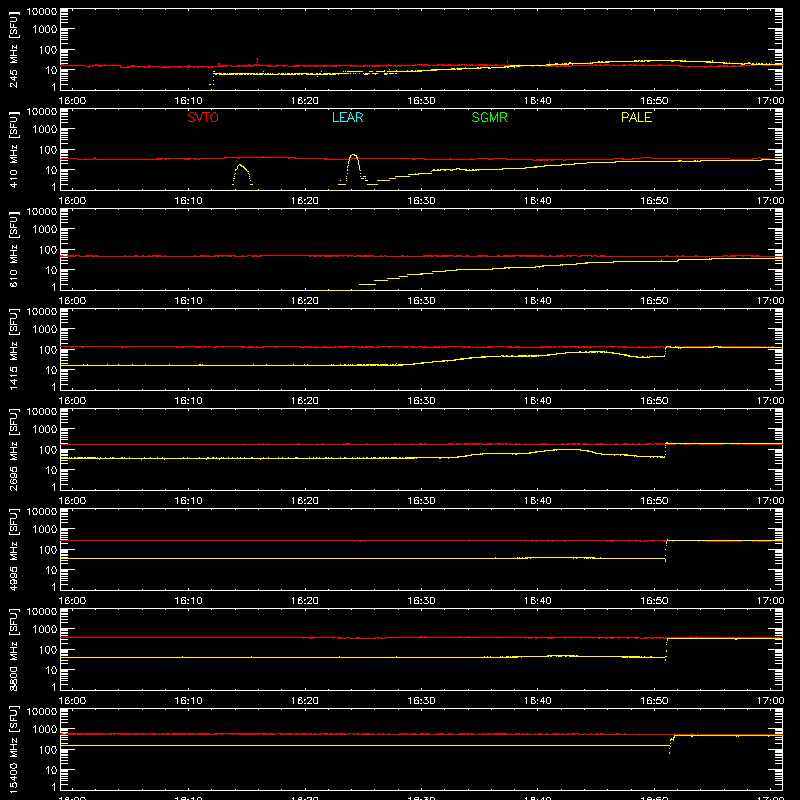Image resolution: width=800 pixels, height=800 pixels.
Task: Click the 10 y-axis value of the 2695 MHz plot
Action: [51, 470]
